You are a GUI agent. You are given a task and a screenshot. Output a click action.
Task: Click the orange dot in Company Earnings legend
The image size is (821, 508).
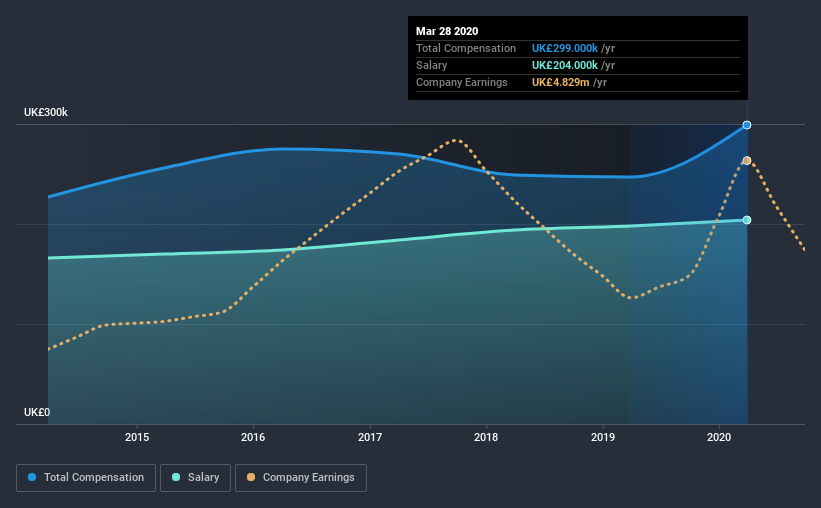[251, 477]
